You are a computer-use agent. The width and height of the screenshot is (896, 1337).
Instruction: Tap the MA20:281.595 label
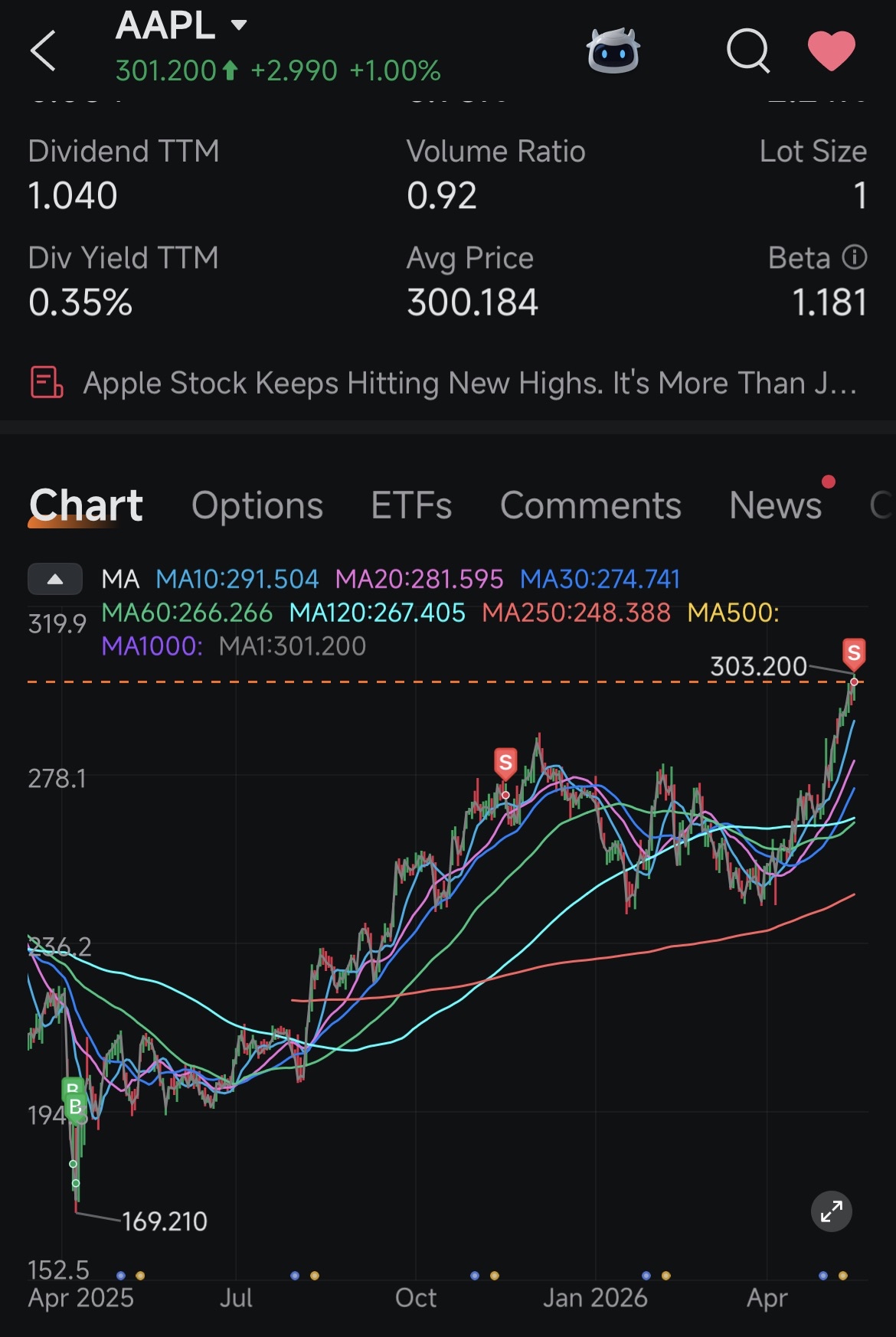(419, 579)
